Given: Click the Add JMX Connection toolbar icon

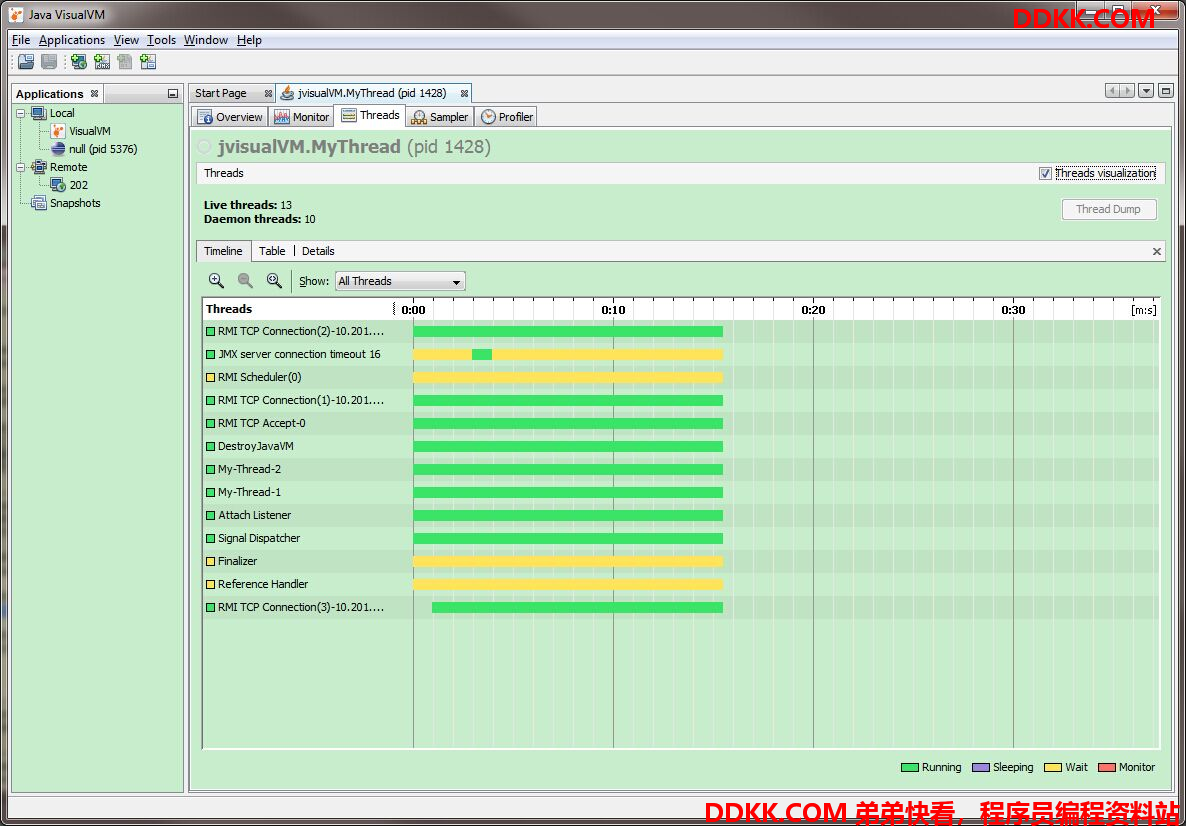Looking at the screenshot, I should (102, 62).
